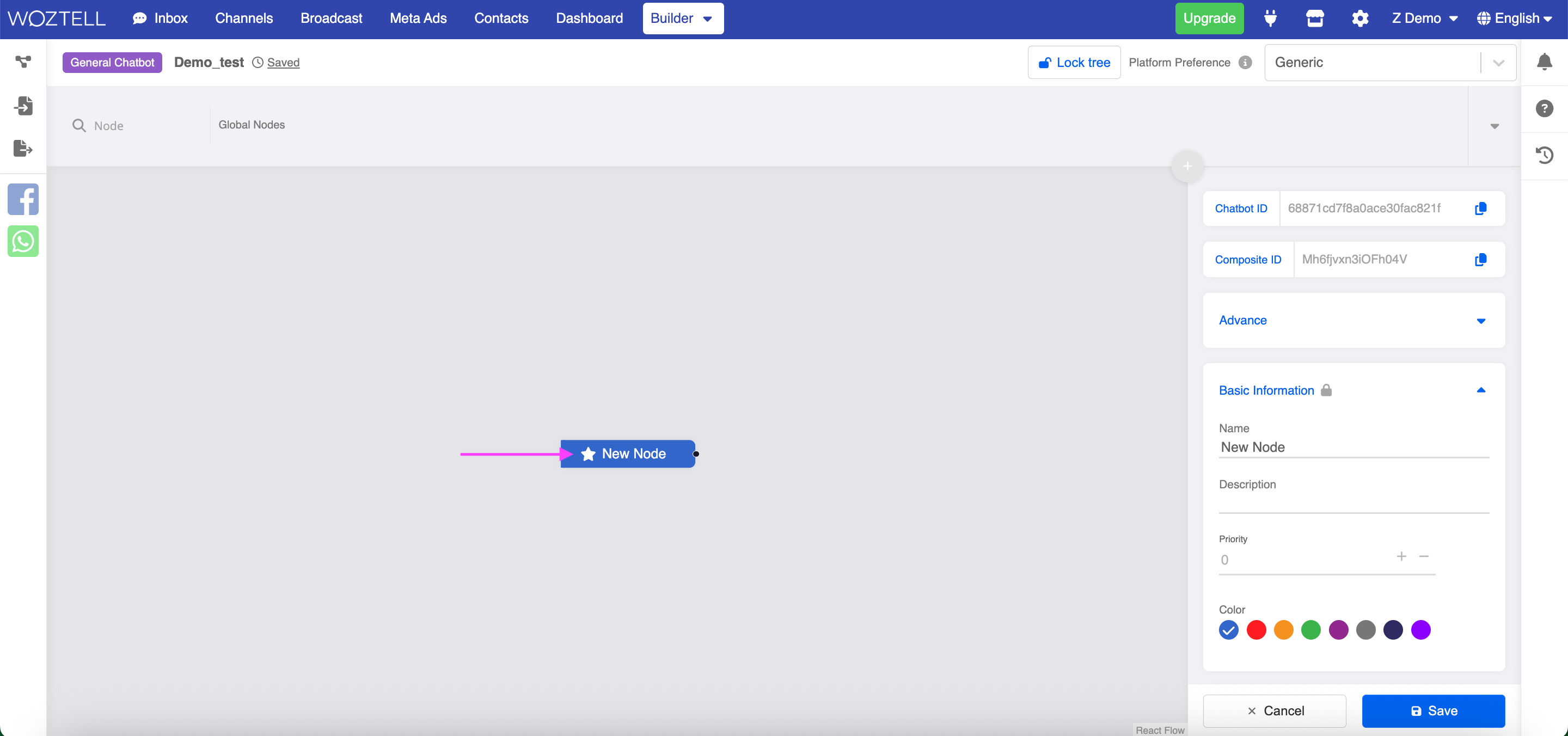Select the green color swatch

pos(1310,629)
